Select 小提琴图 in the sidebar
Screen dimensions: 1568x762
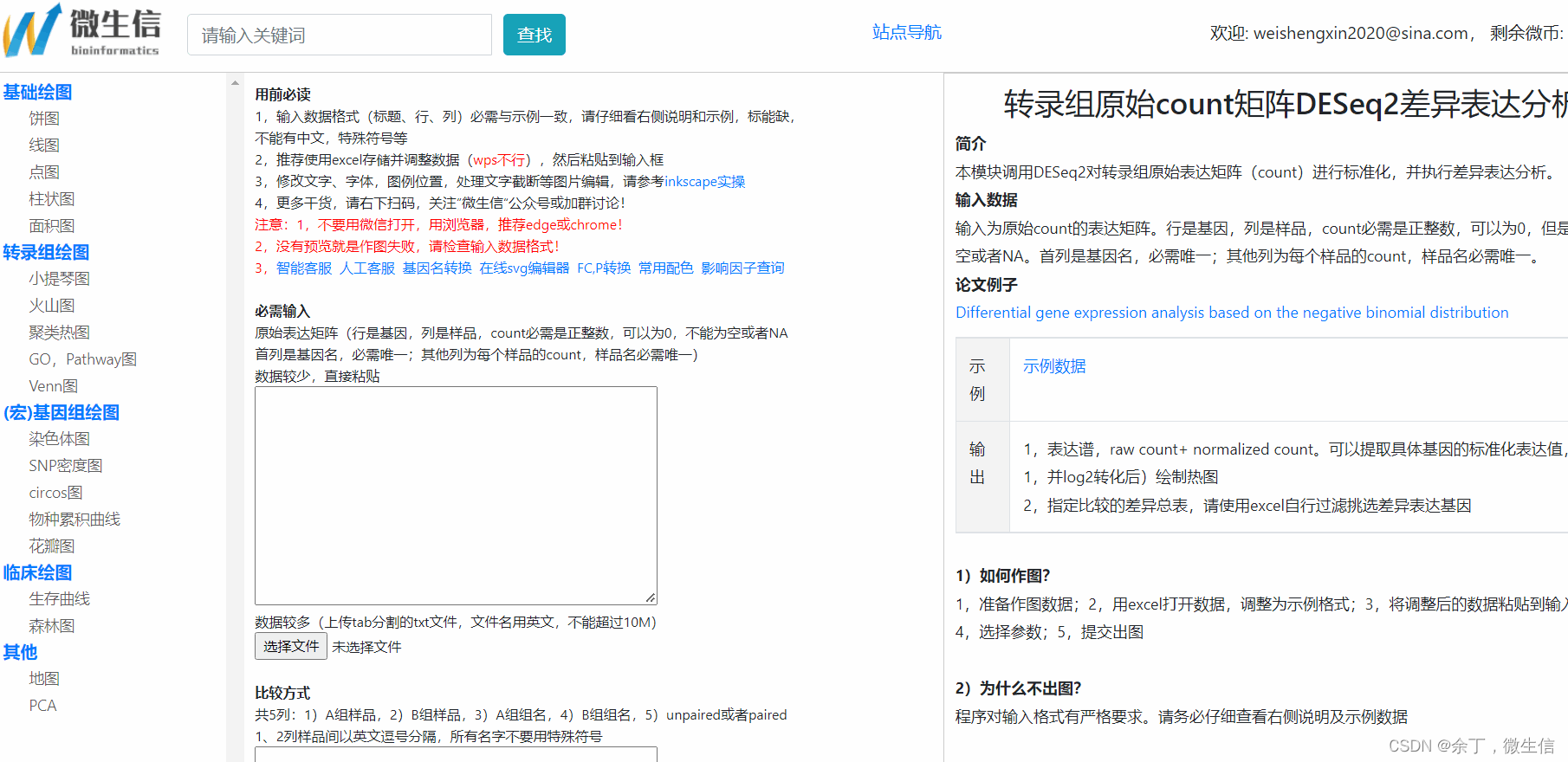pyautogui.click(x=60, y=279)
